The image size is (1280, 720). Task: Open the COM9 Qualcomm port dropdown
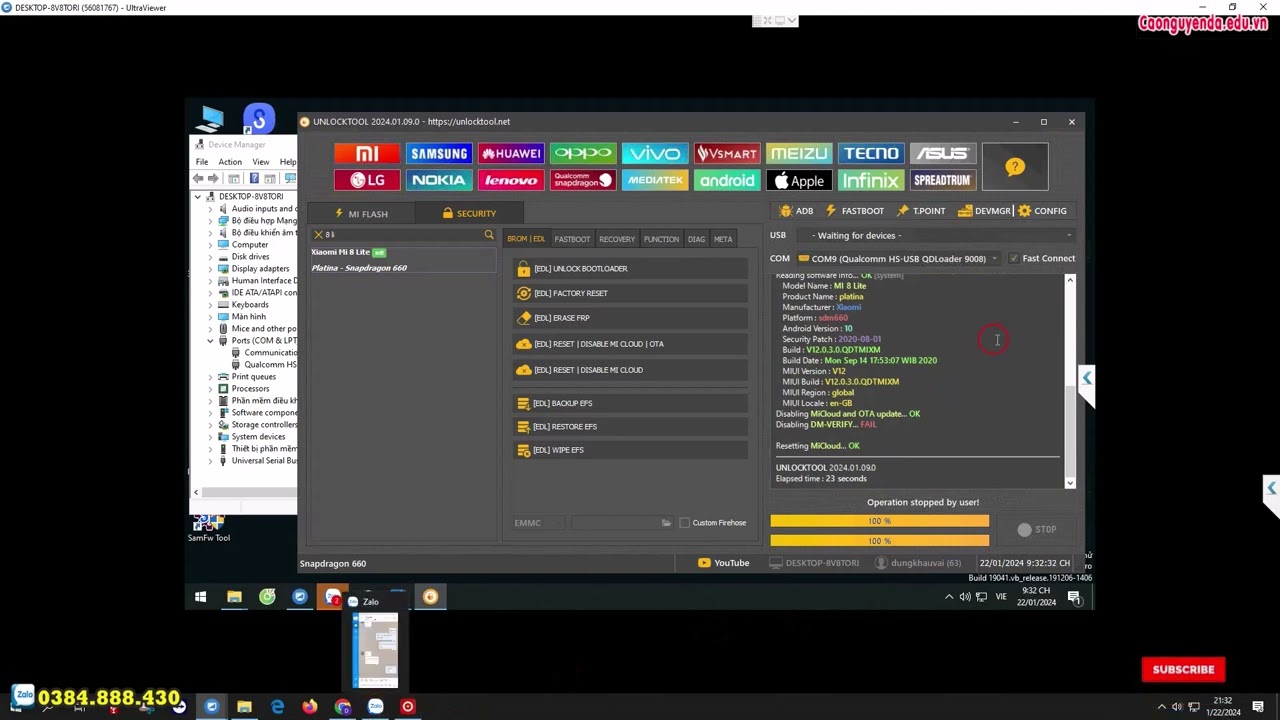tap(897, 259)
